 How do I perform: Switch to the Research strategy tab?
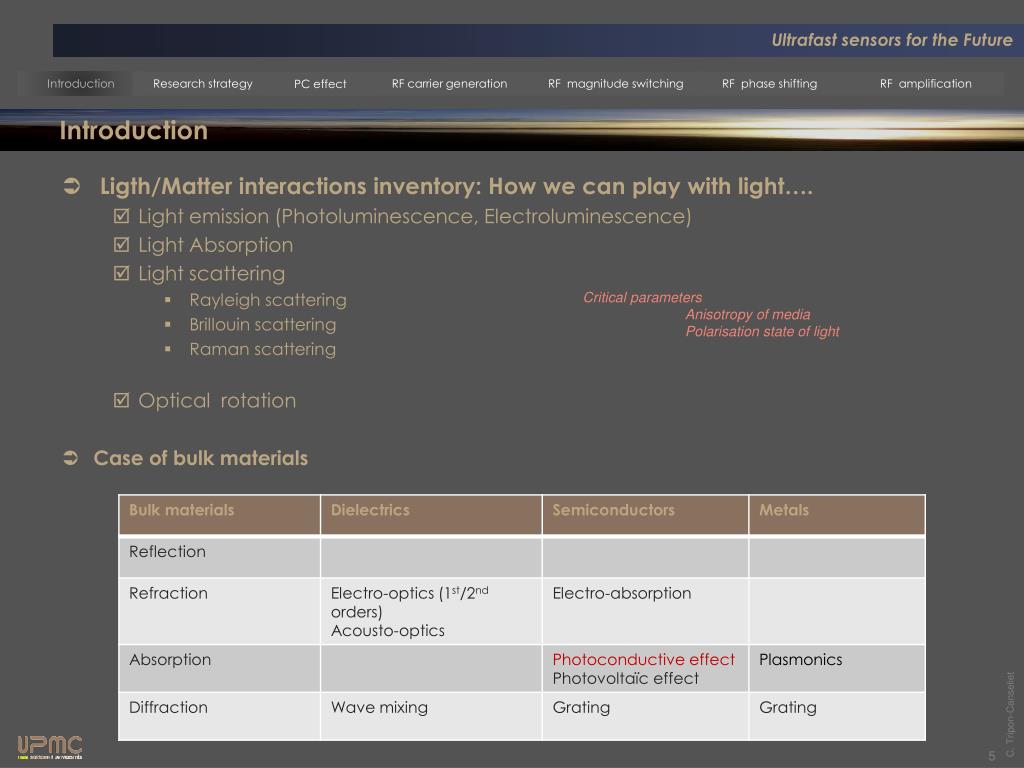(x=202, y=84)
